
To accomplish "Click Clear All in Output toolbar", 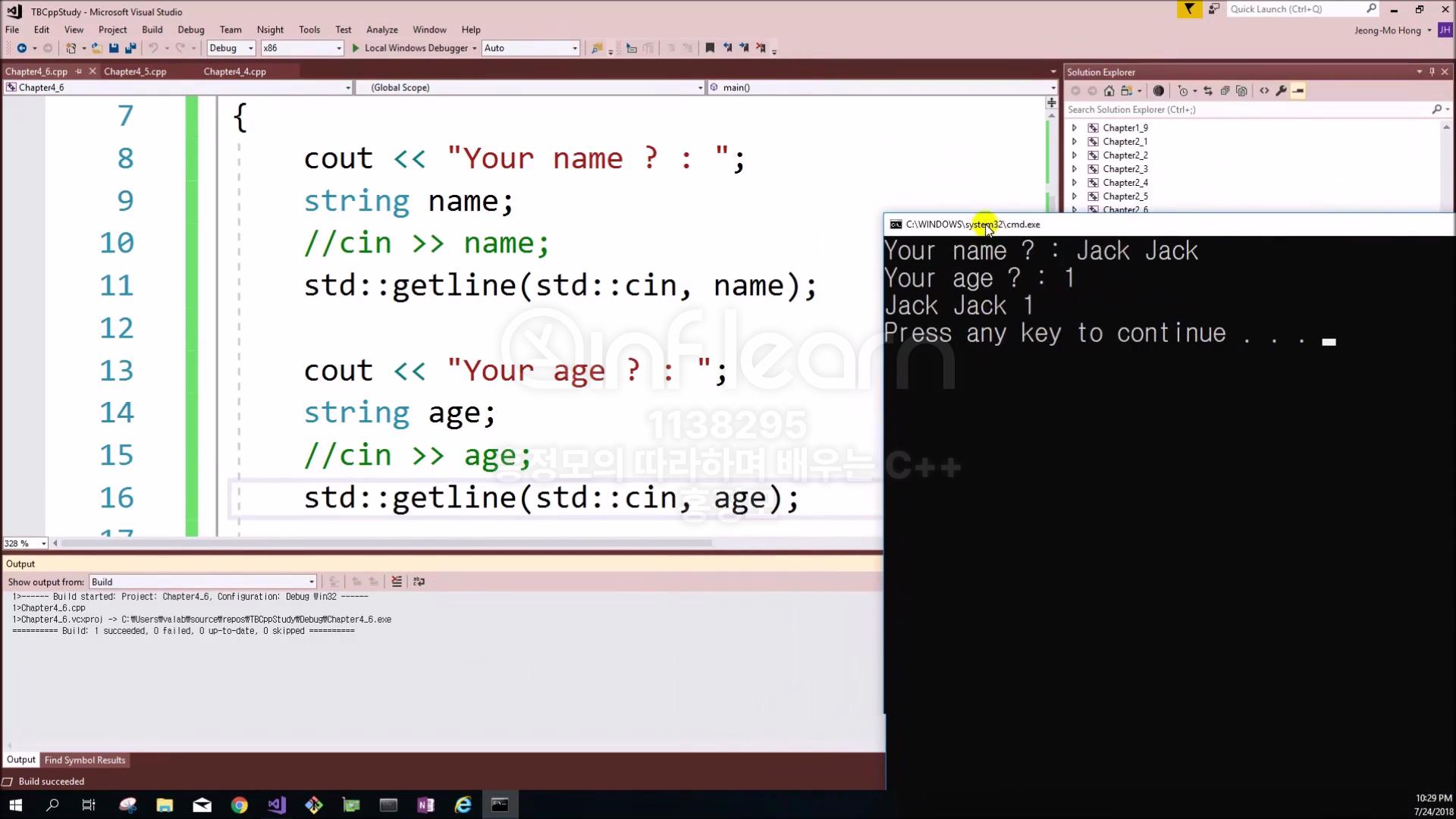I will 396,582.
